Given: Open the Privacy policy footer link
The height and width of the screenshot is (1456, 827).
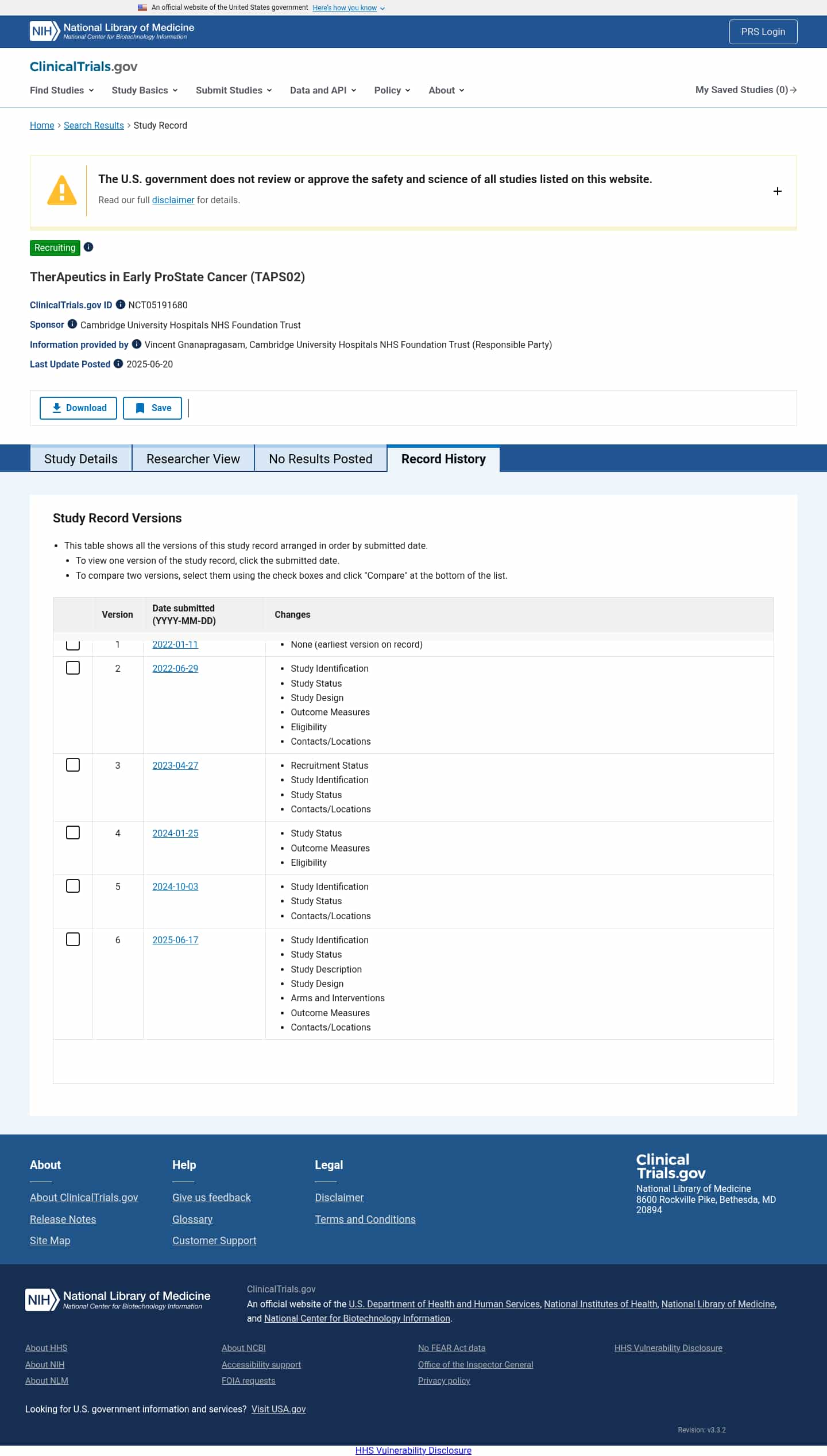Looking at the screenshot, I should 444,1381.
